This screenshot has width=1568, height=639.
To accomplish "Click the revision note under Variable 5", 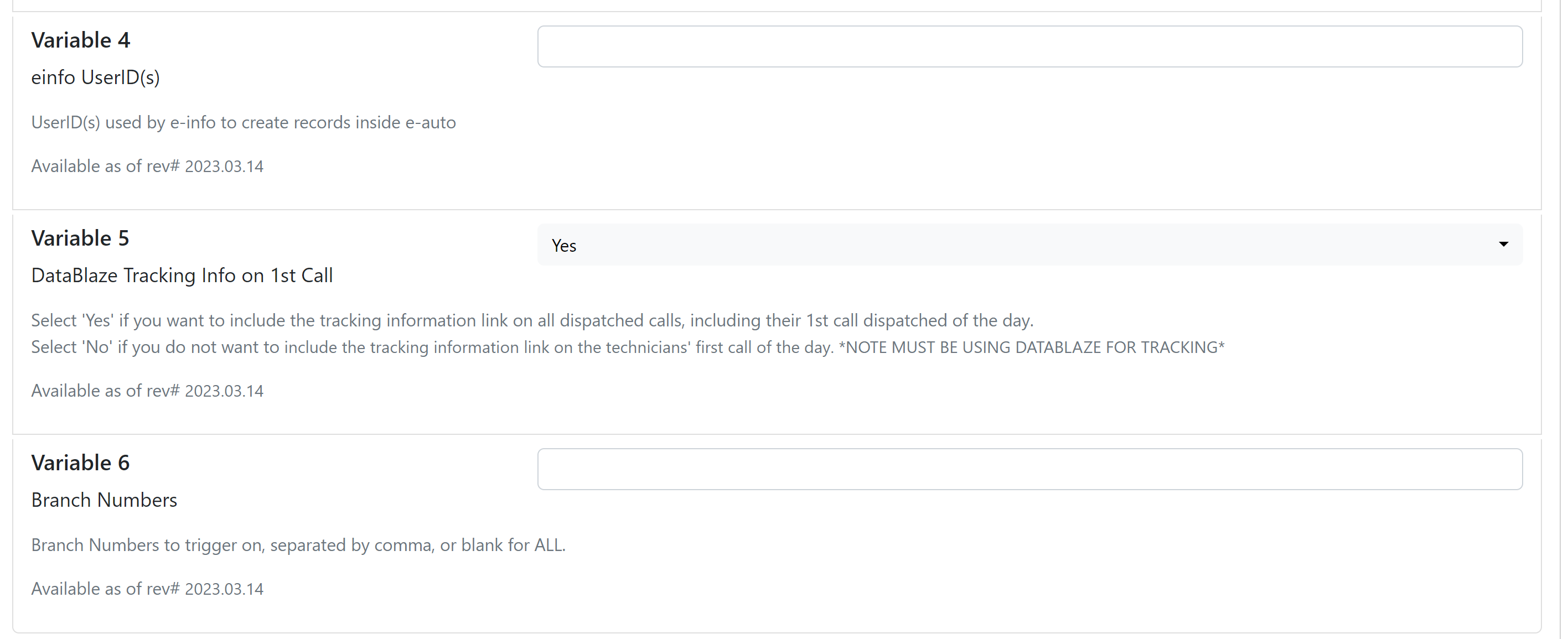I will tap(147, 391).
